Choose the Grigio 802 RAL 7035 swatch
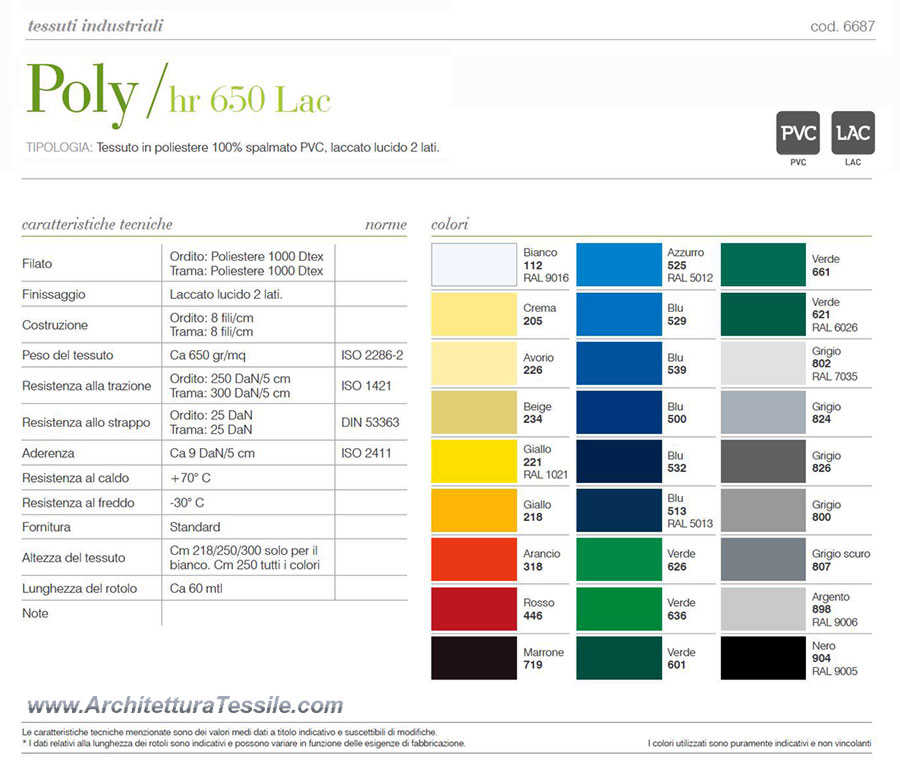The height and width of the screenshot is (760, 900). pos(763,363)
